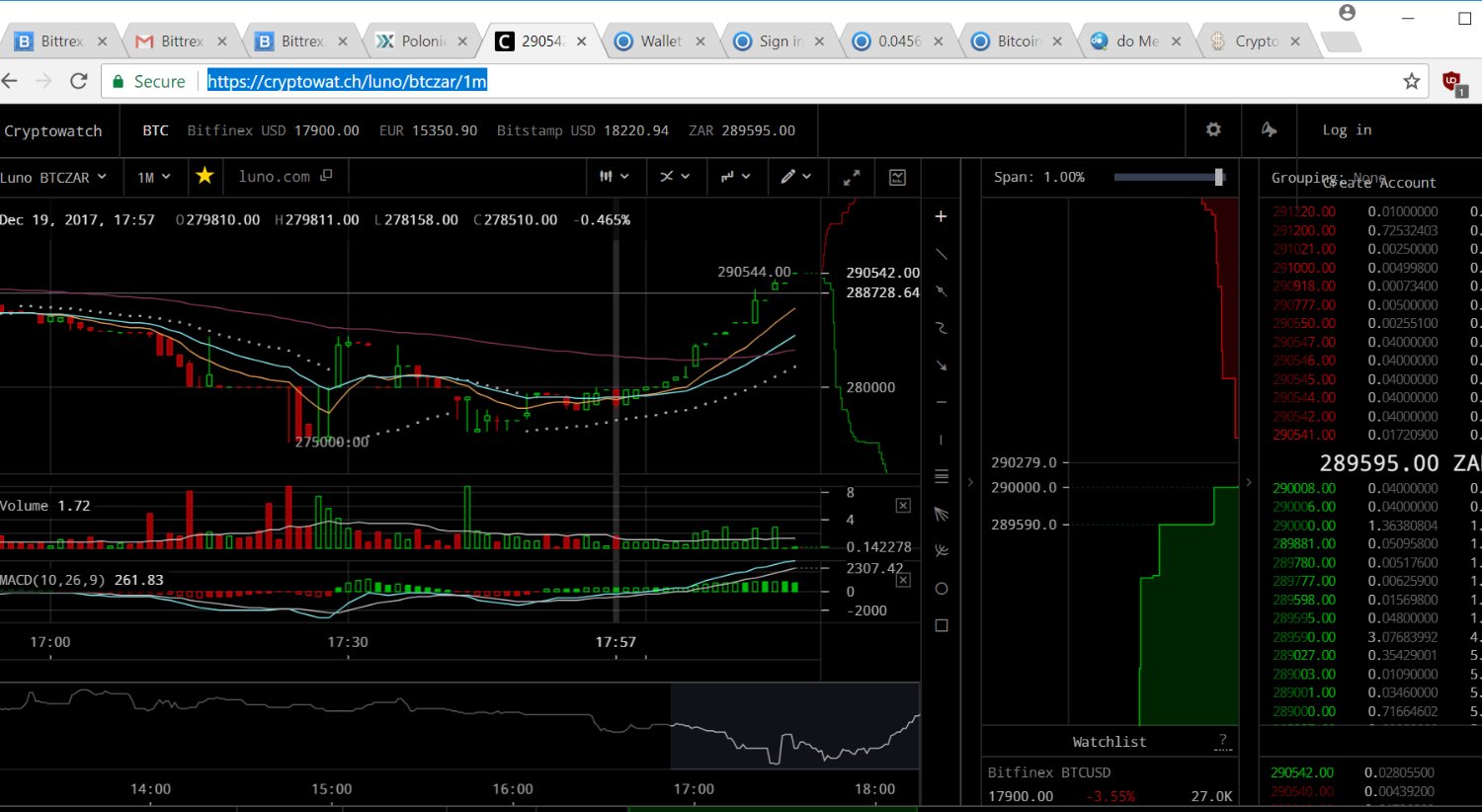This screenshot has height=812, width=1482.
Task: Click the Cryptowatch home logo
Action: 53,130
